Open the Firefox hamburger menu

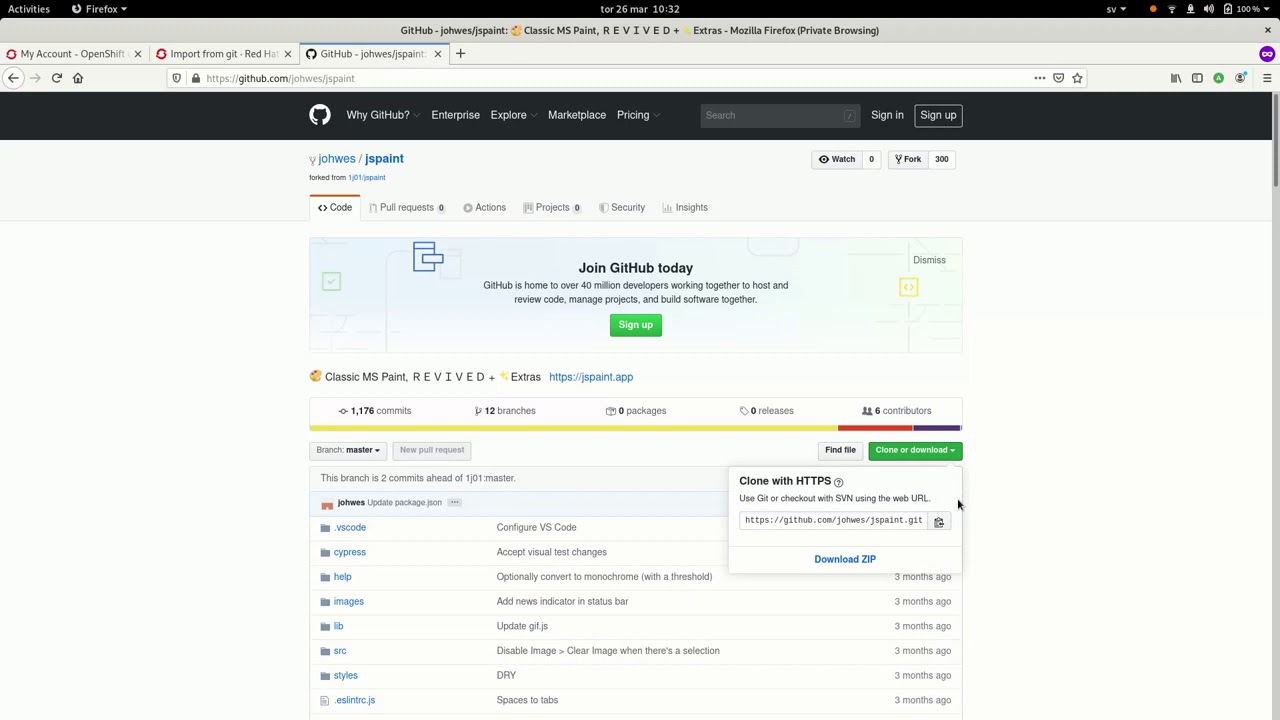[x=1267, y=78]
